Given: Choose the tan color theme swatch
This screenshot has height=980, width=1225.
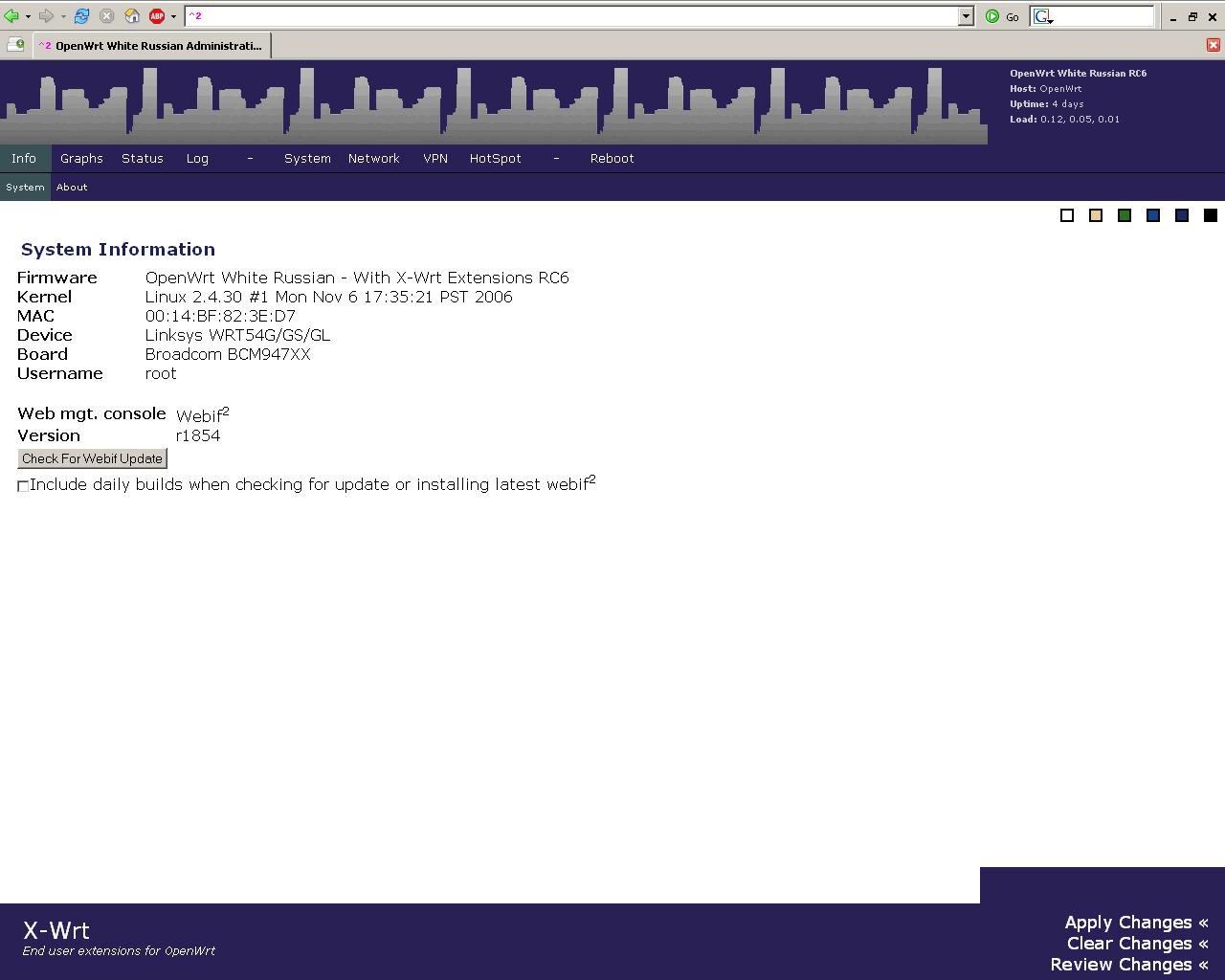Looking at the screenshot, I should pyautogui.click(x=1096, y=215).
